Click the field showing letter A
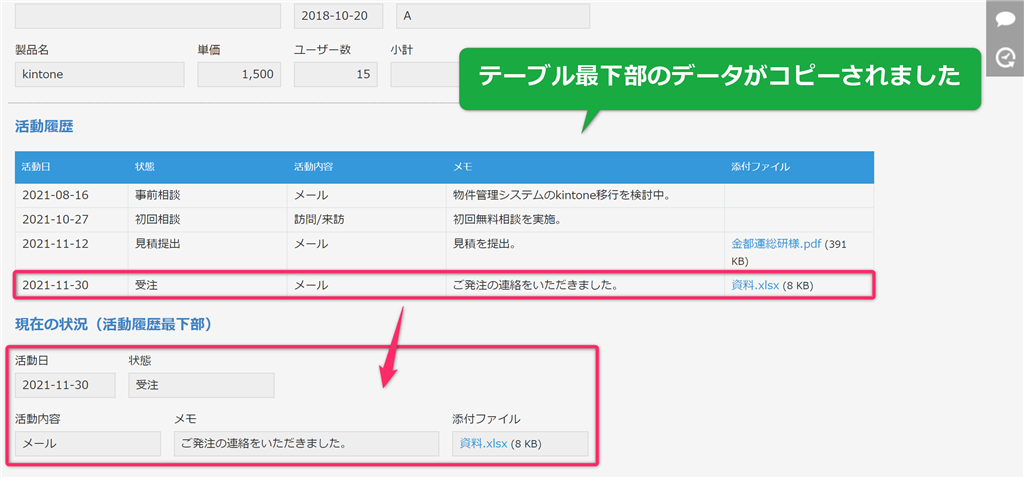The width and height of the screenshot is (1024, 478). (x=493, y=16)
